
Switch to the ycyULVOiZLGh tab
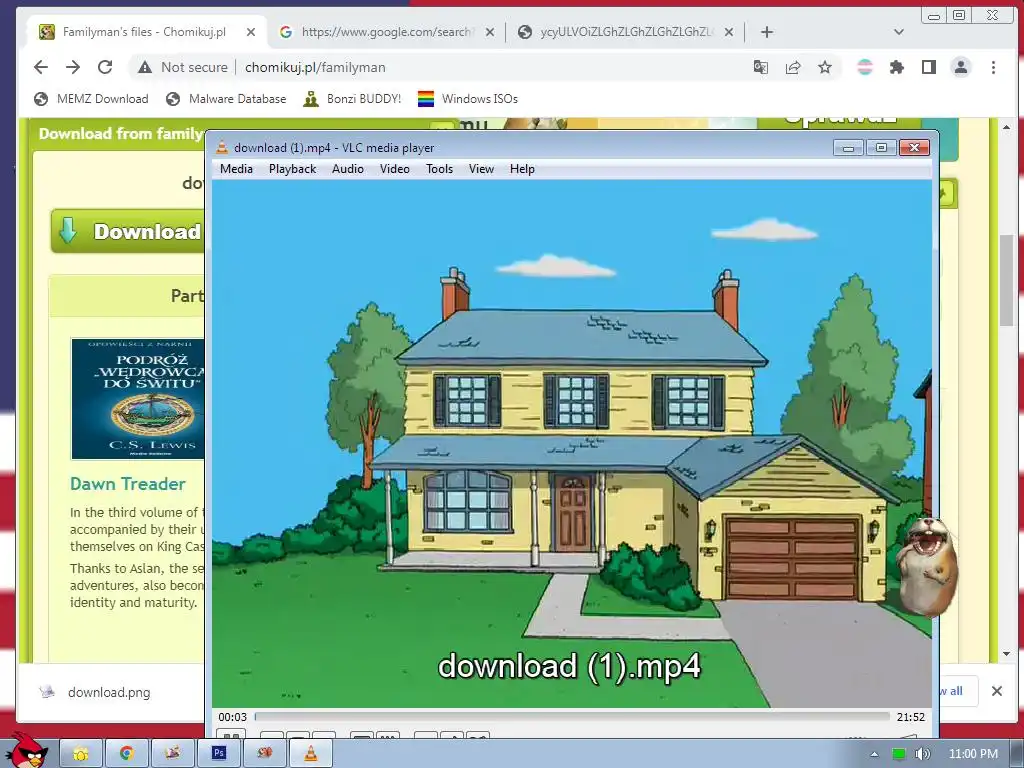(626, 32)
